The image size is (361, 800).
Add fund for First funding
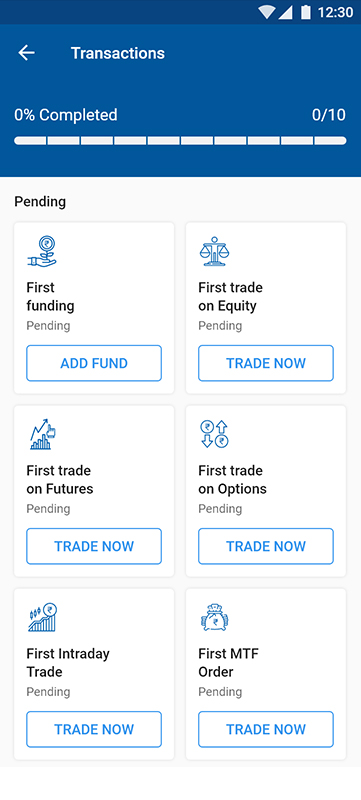pos(94,363)
